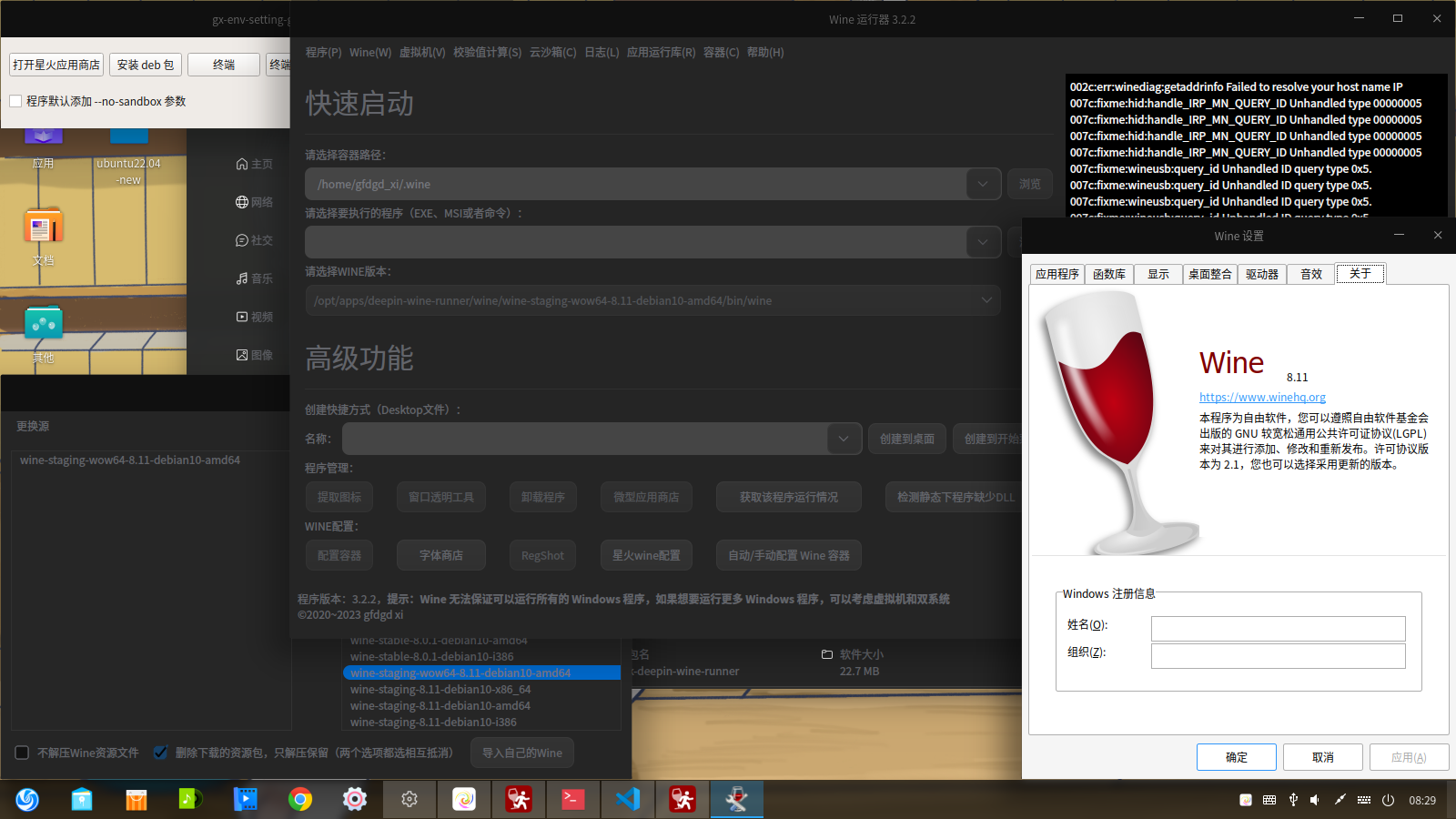Open the 虚拟机(V) menu
Screen dimensions: 1456x819
coord(422,52)
